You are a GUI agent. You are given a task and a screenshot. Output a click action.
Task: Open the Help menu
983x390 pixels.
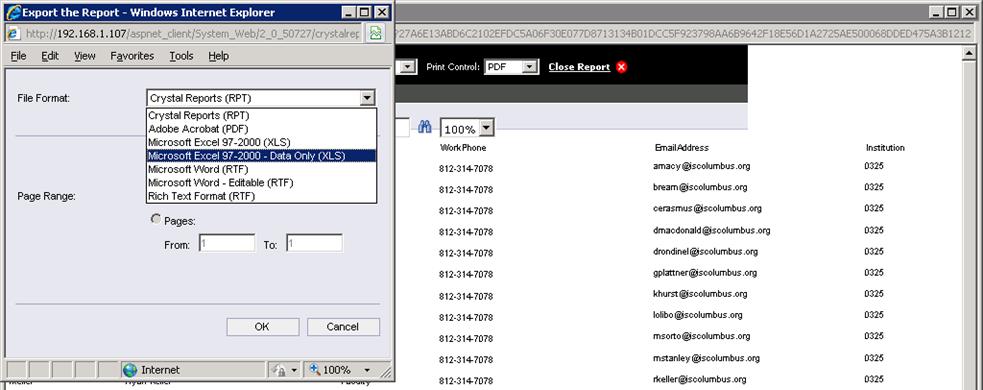point(219,56)
